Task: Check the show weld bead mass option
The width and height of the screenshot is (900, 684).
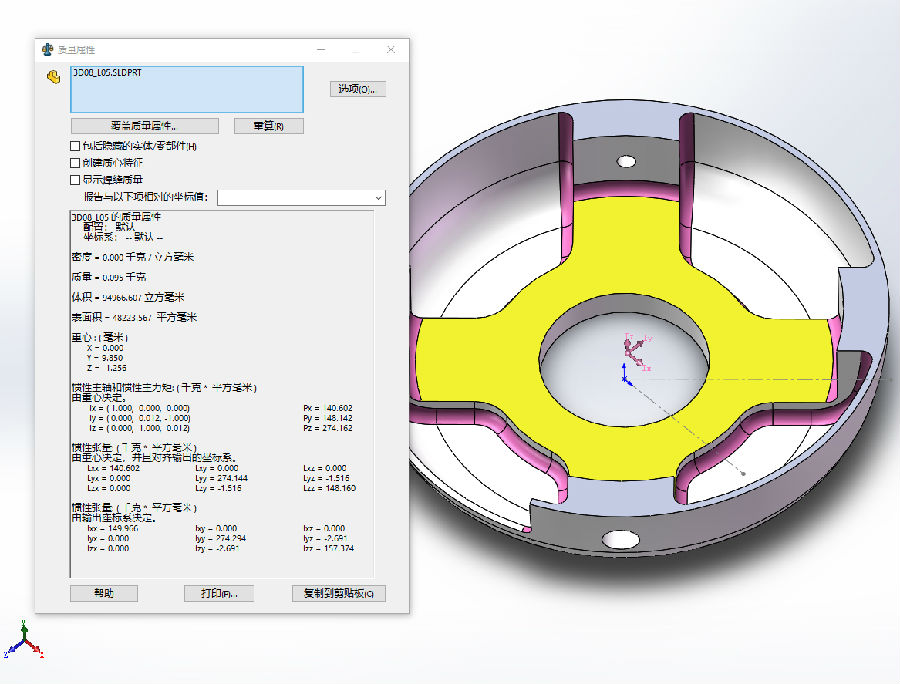Action: pyautogui.click(x=75, y=179)
